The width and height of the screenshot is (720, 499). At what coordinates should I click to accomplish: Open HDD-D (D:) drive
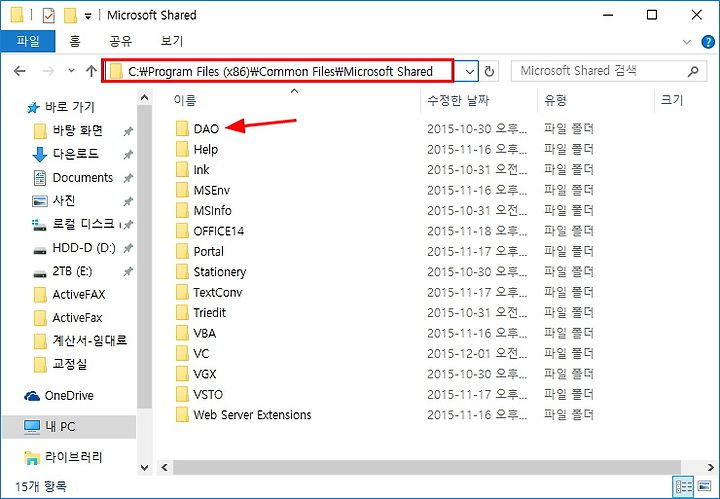pos(84,248)
